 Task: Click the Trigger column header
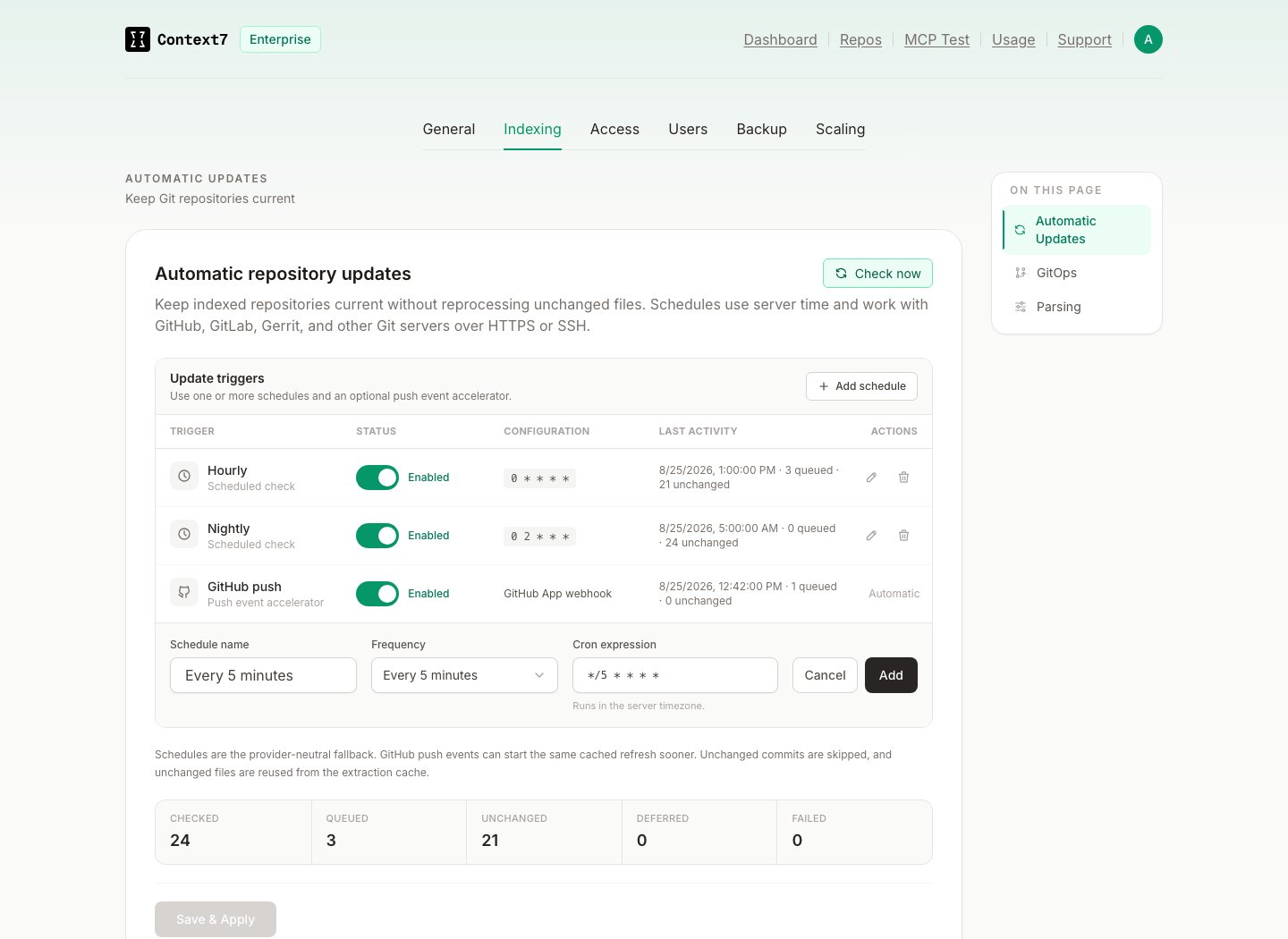(x=192, y=431)
